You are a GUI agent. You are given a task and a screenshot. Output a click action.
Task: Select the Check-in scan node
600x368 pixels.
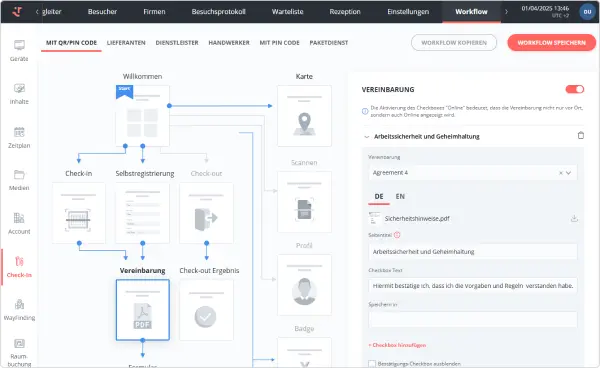pyautogui.click(x=78, y=213)
